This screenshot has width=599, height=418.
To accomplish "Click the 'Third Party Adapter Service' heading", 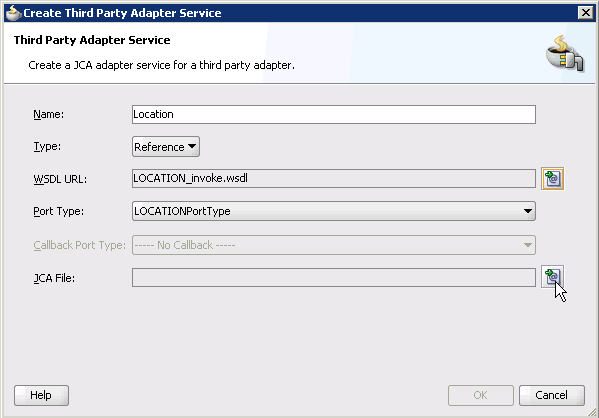I will pos(92,40).
